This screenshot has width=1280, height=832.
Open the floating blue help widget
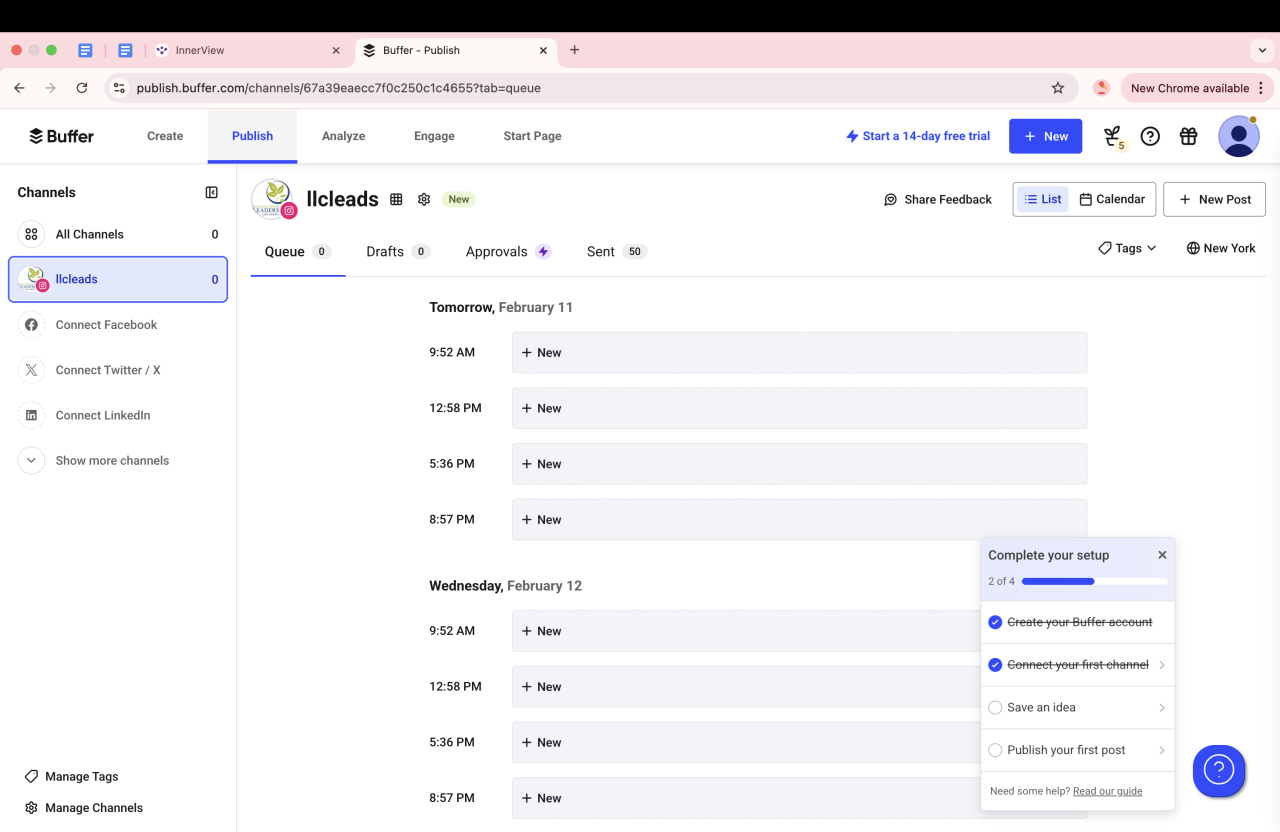click(x=1219, y=770)
